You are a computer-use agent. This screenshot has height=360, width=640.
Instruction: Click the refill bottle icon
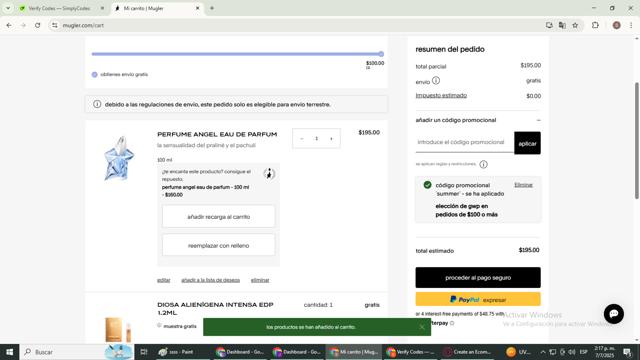pos(269,173)
